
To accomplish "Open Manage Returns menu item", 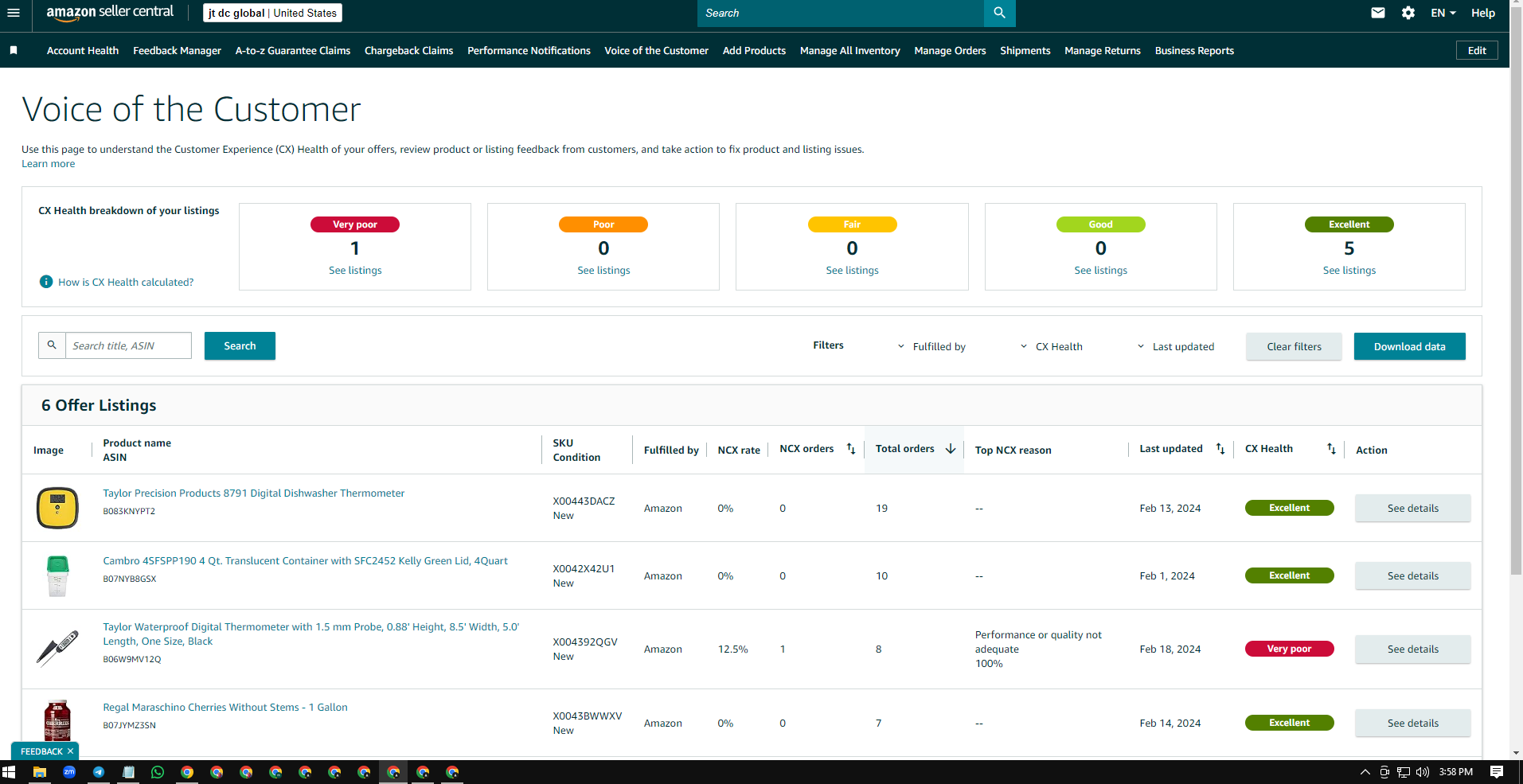I will (1103, 50).
